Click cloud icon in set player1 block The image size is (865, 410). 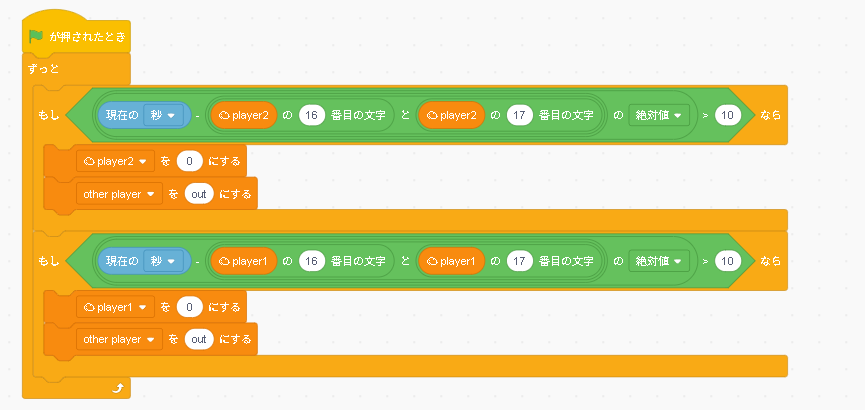[89, 307]
